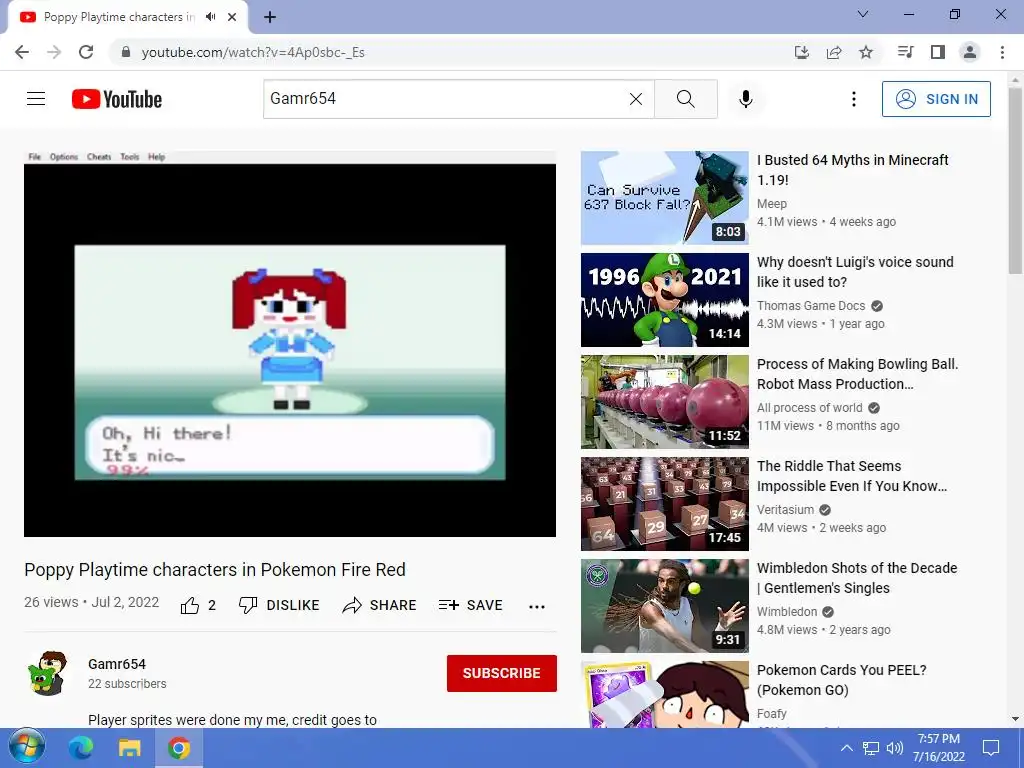Open Pokemon Cards You PEEL video title

coord(841,680)
